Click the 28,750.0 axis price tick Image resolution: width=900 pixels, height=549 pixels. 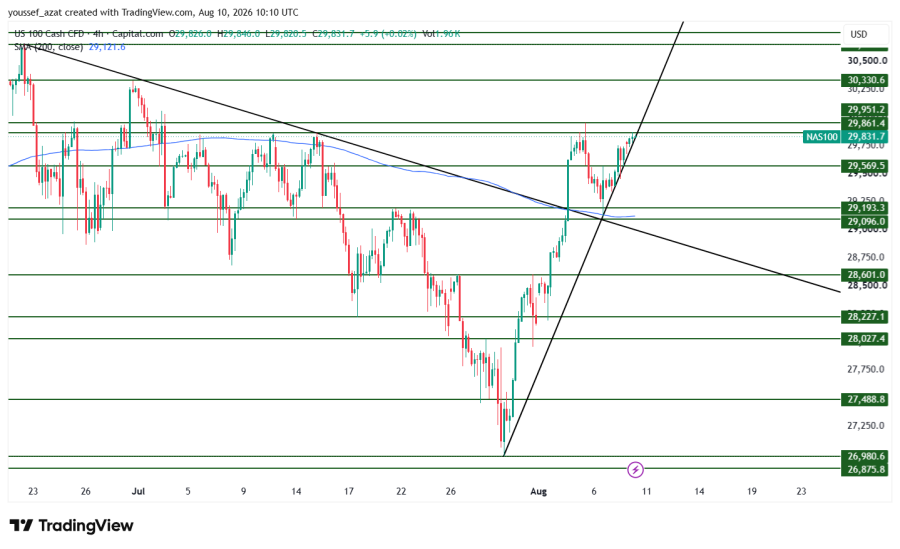866,257
